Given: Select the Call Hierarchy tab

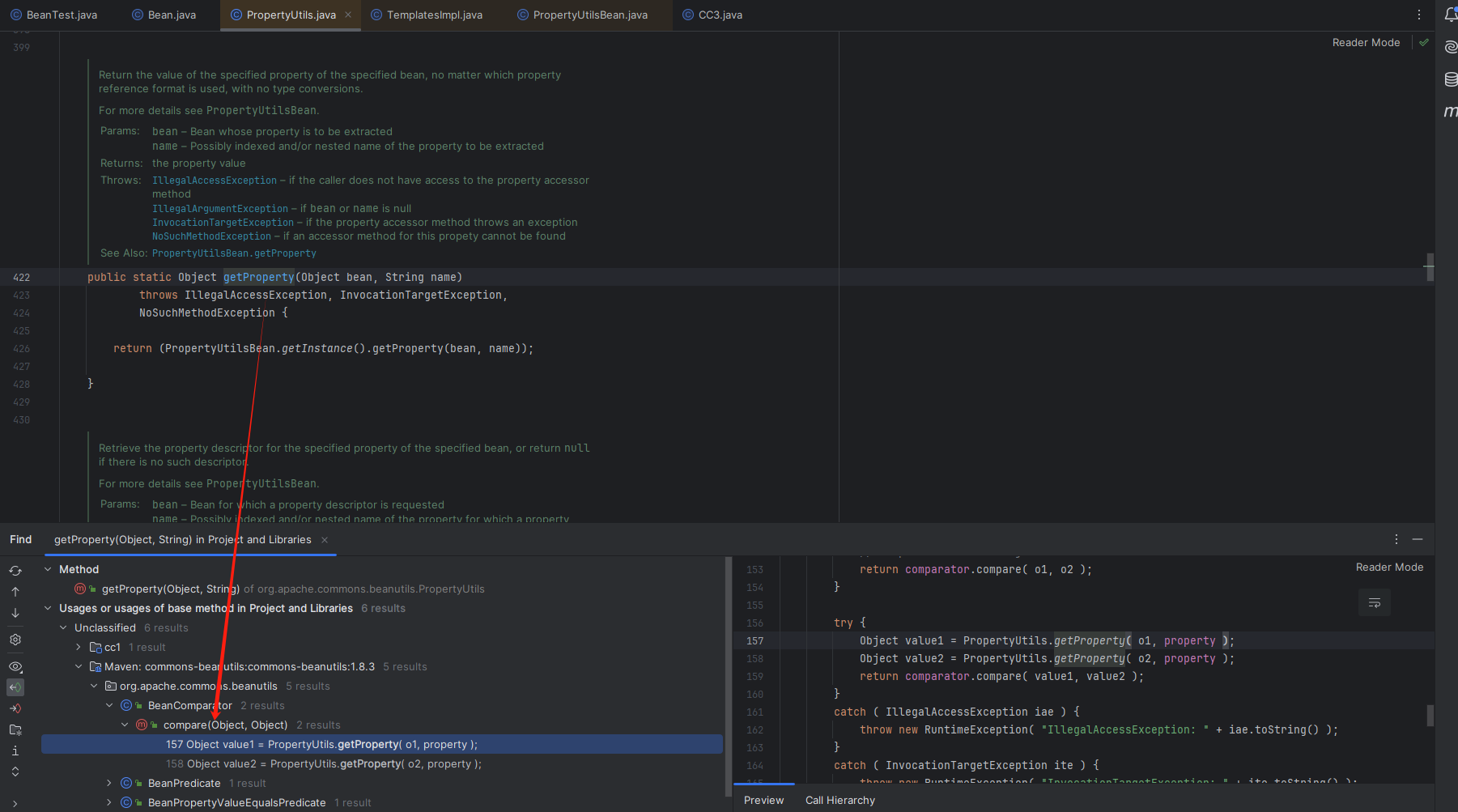Looking at the screenshot, I should 840,800.
